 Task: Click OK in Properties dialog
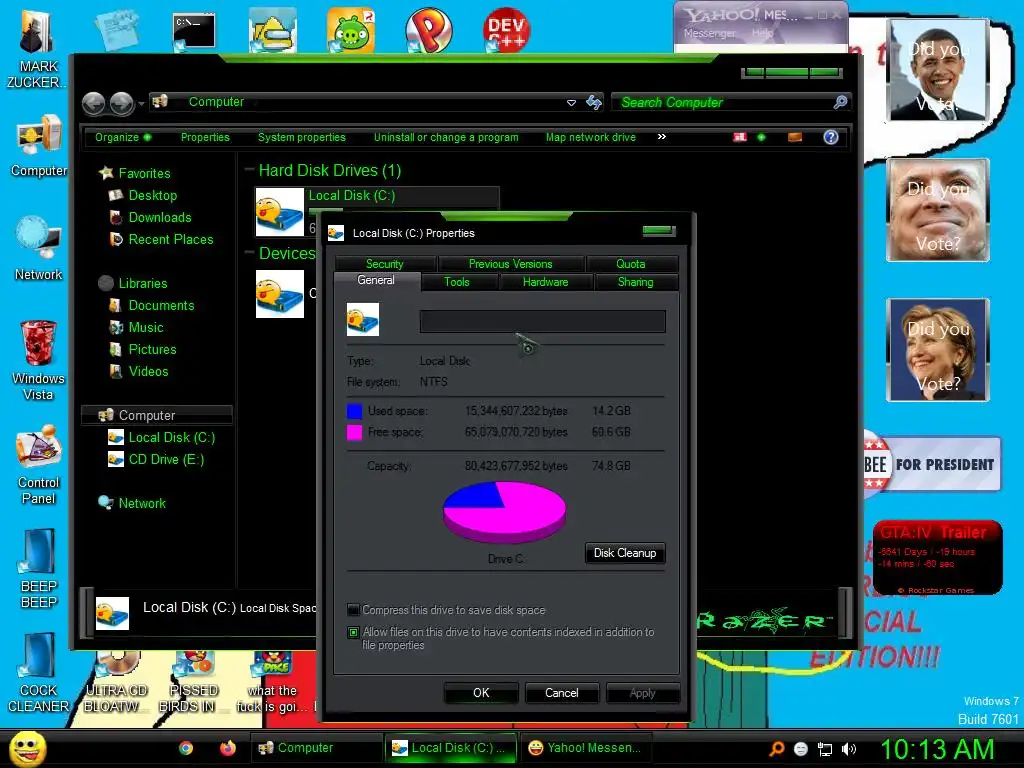pyautogui.click(x=481, y=693)
